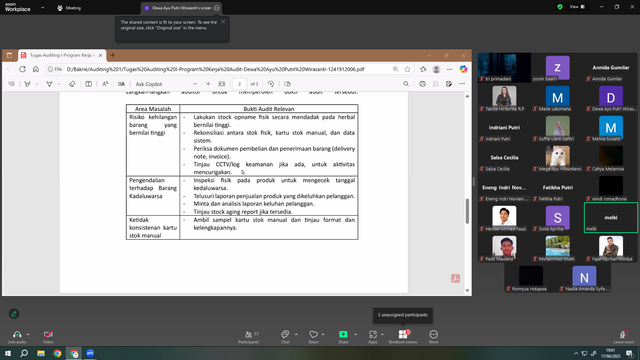Zoom in the PDF with plus button
Screen dimensions: 640x360
[x=208, y=84]
